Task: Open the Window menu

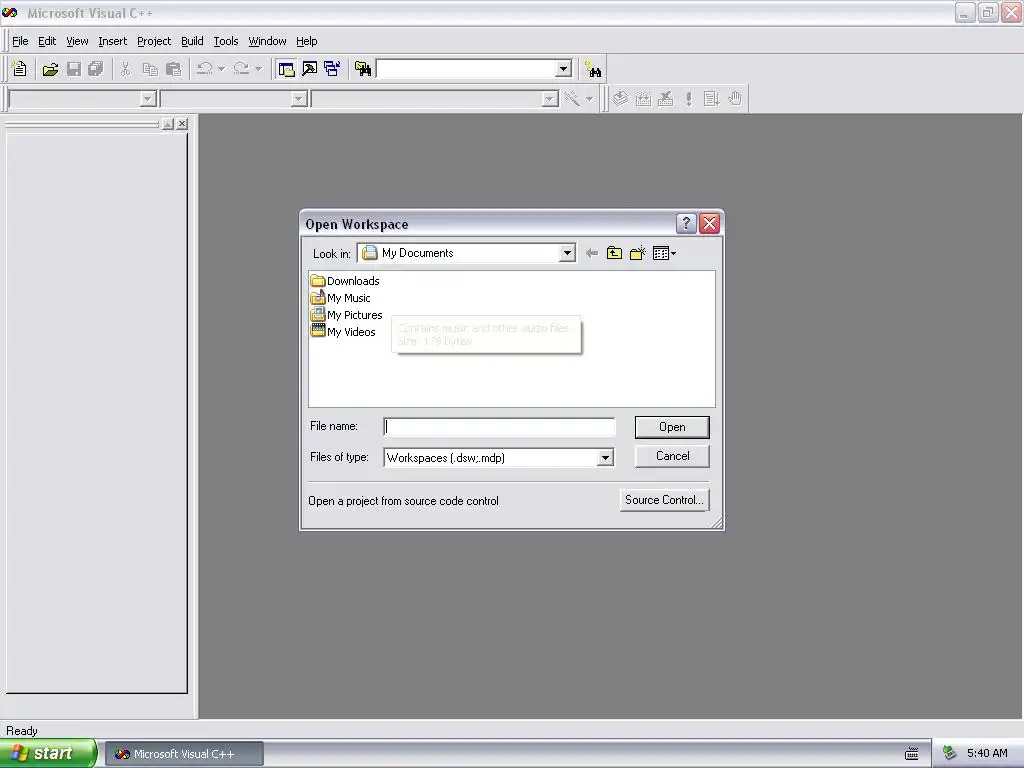Action: pos(267,41)
